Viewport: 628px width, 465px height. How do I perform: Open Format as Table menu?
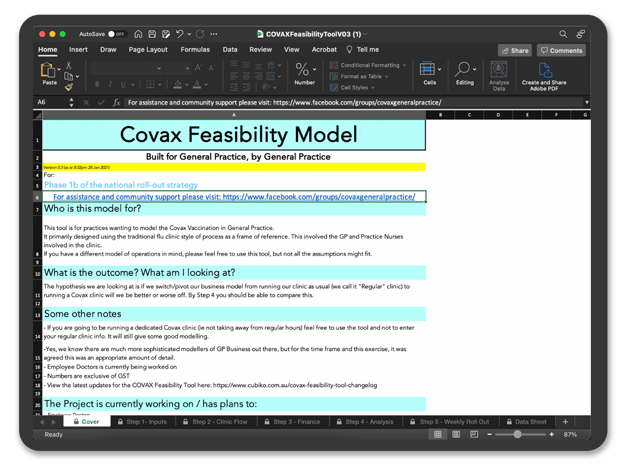tap(358, 76)
